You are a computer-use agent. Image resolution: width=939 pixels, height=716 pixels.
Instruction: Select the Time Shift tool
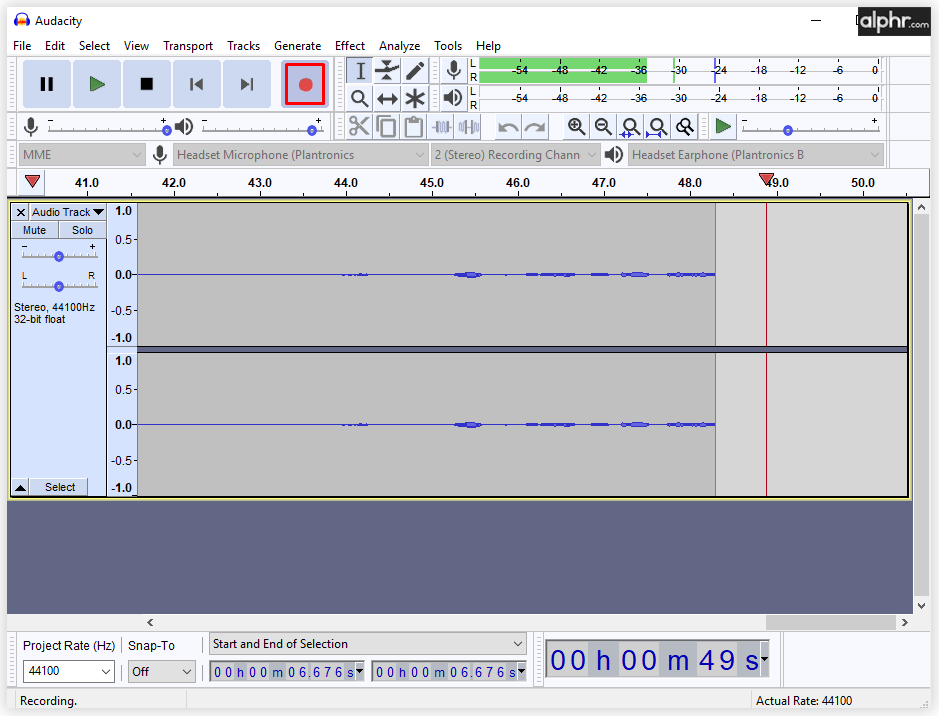tap(387, 98)
